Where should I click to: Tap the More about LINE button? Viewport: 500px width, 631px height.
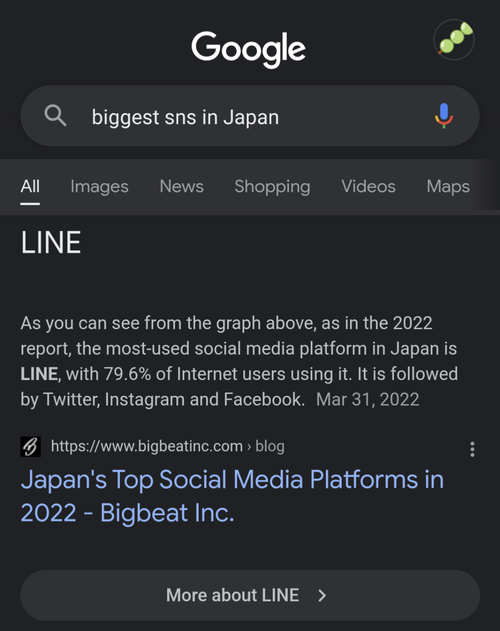[x=250, y=595]
